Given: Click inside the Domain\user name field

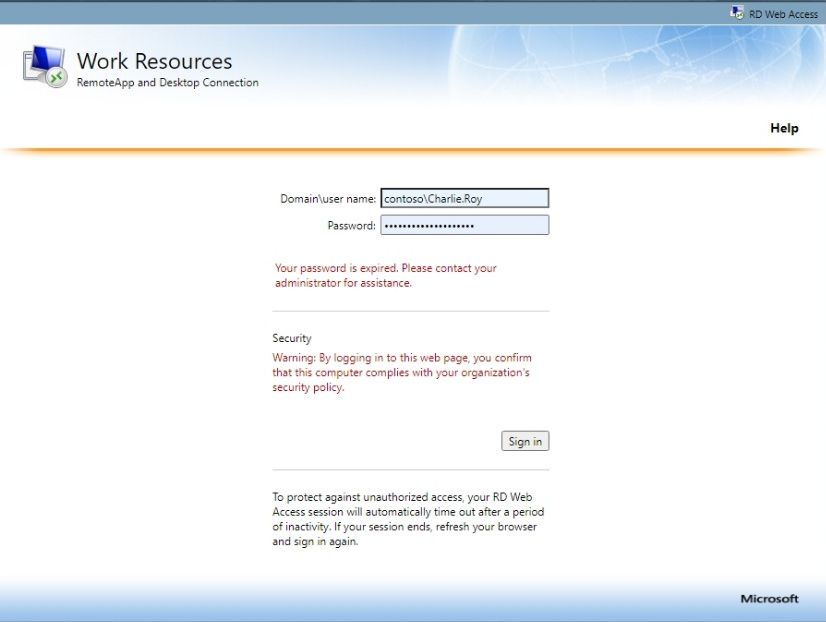Looking at the screenshot, I should 465,197.
